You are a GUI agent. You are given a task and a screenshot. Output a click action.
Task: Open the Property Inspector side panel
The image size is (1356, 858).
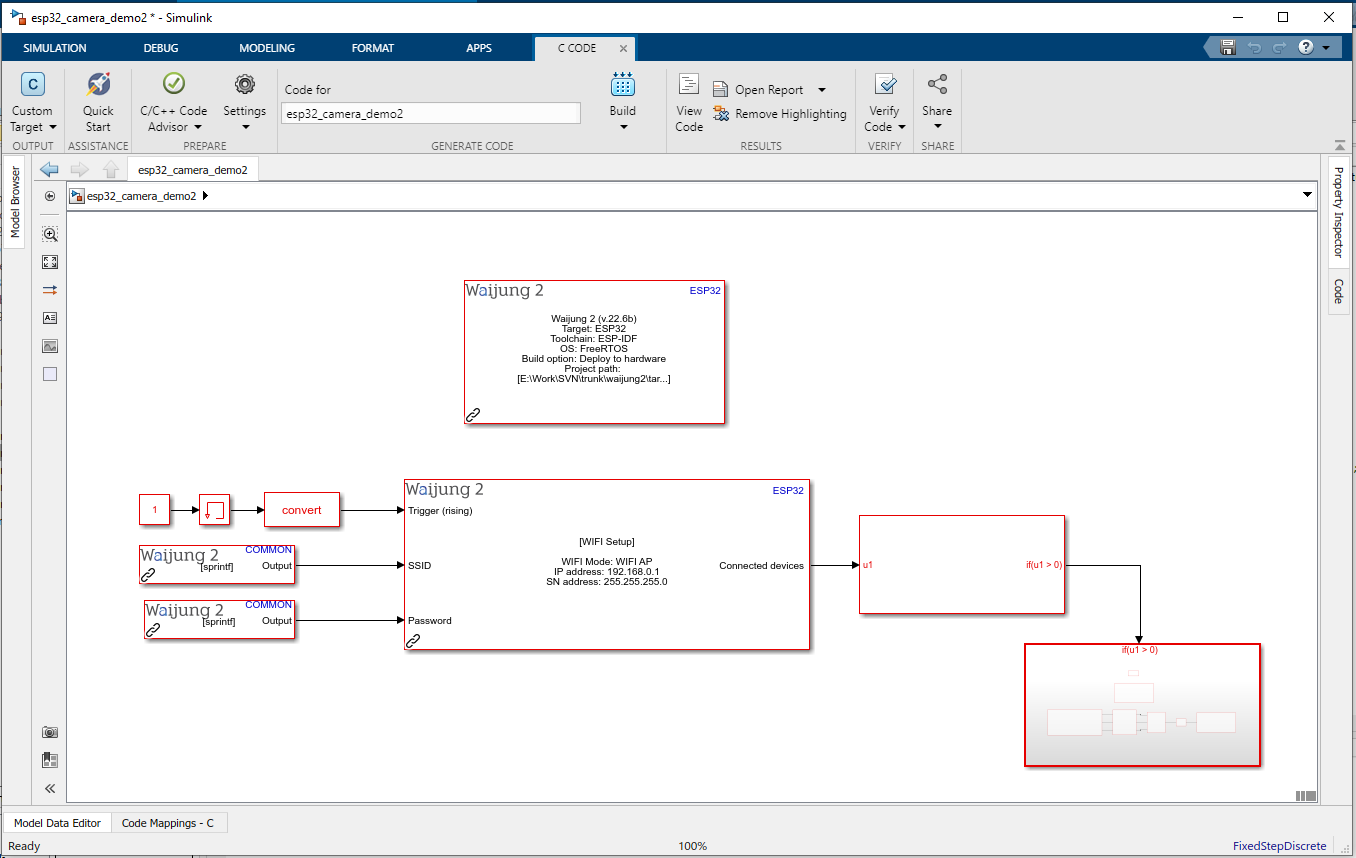(x=1339, y=211)
